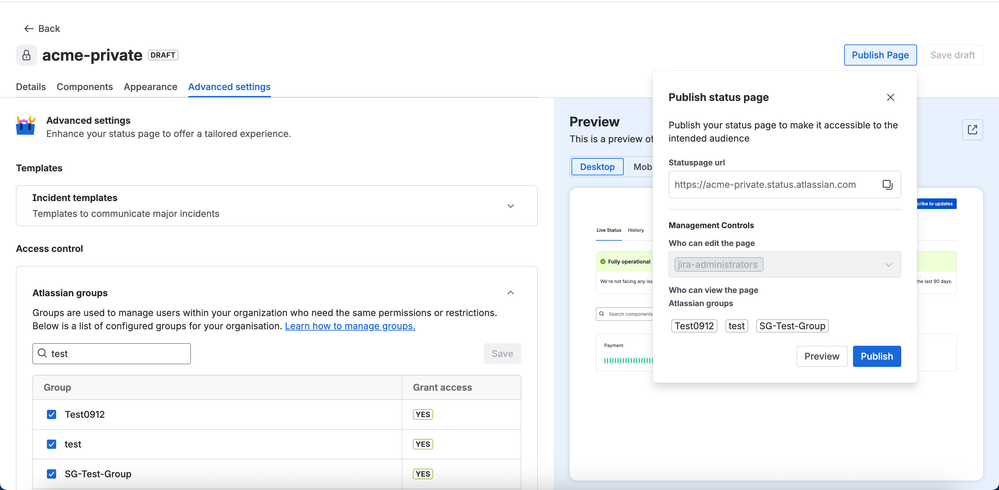
Task: Select the Desktop preview toggle
Action: (x=598, y=167)
